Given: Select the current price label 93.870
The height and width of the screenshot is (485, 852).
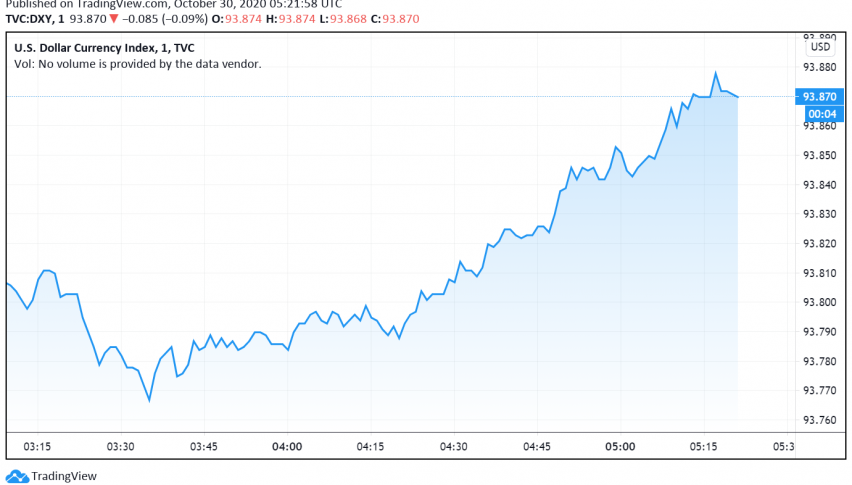Looking at the screenshot, I should [819, 97].
